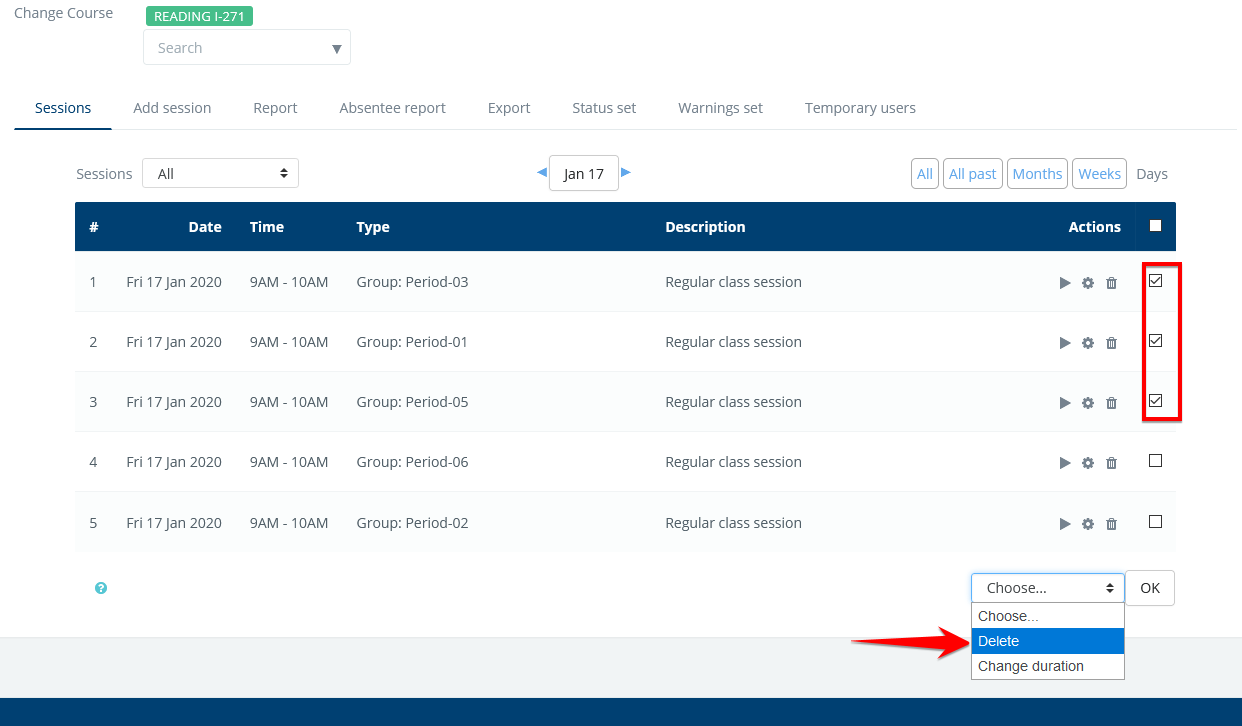Switch to the Add session tab
Screen dimensions: 1242x726
point(172,108)
